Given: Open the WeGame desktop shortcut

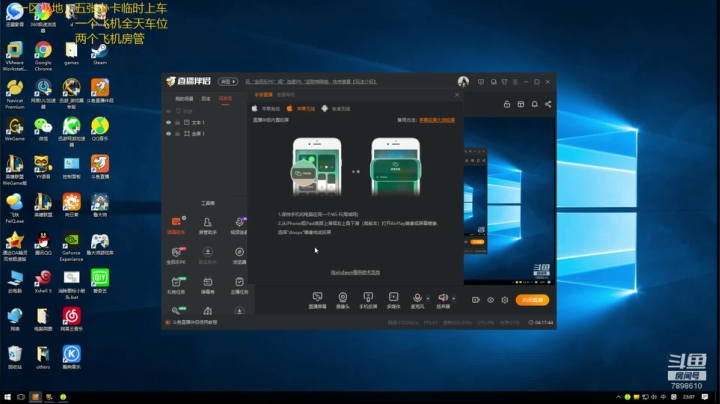Looking at the screenshot, I should [15, 129].
